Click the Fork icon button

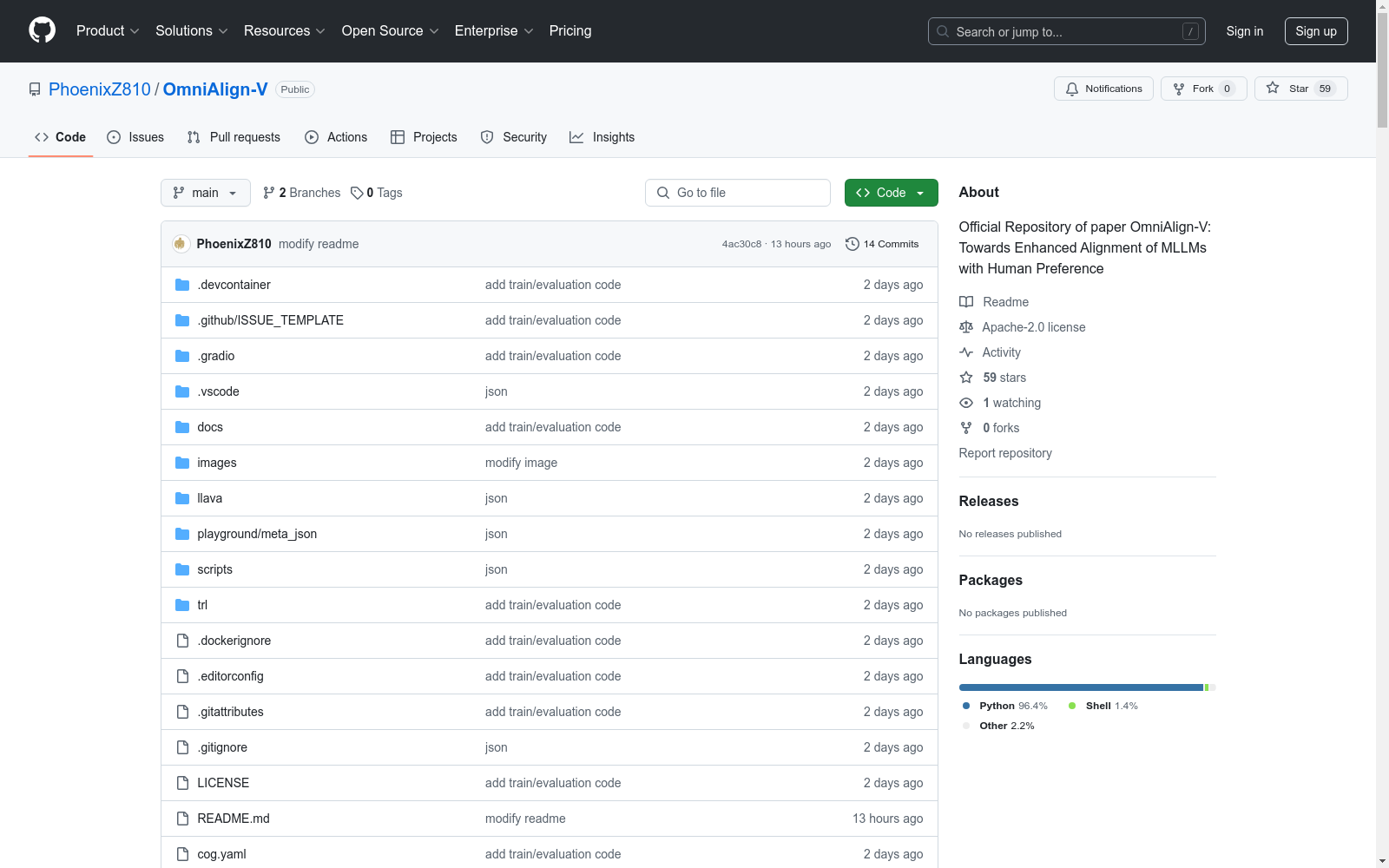[x=1180, y=89]
